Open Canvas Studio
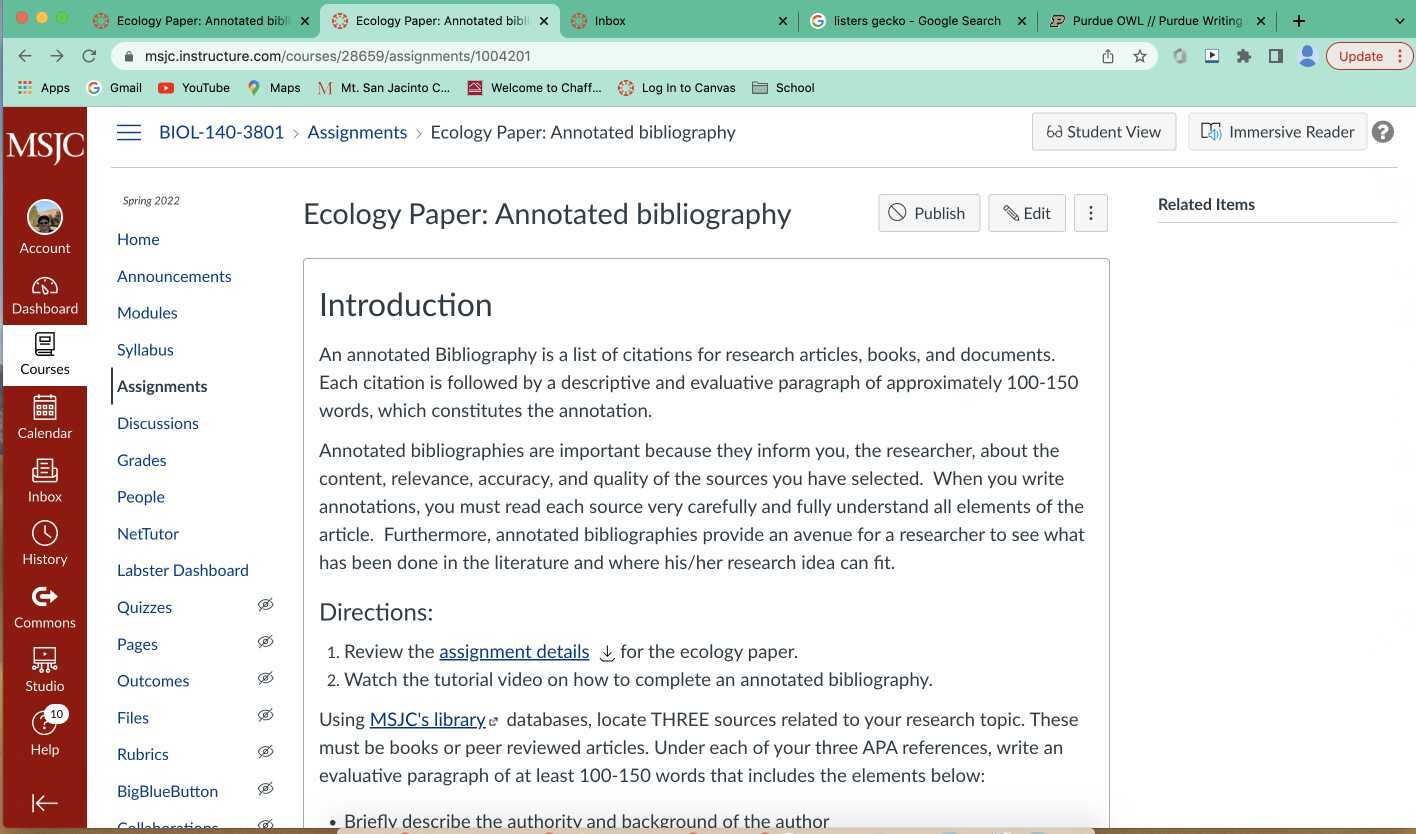 (x=44, y=668)
